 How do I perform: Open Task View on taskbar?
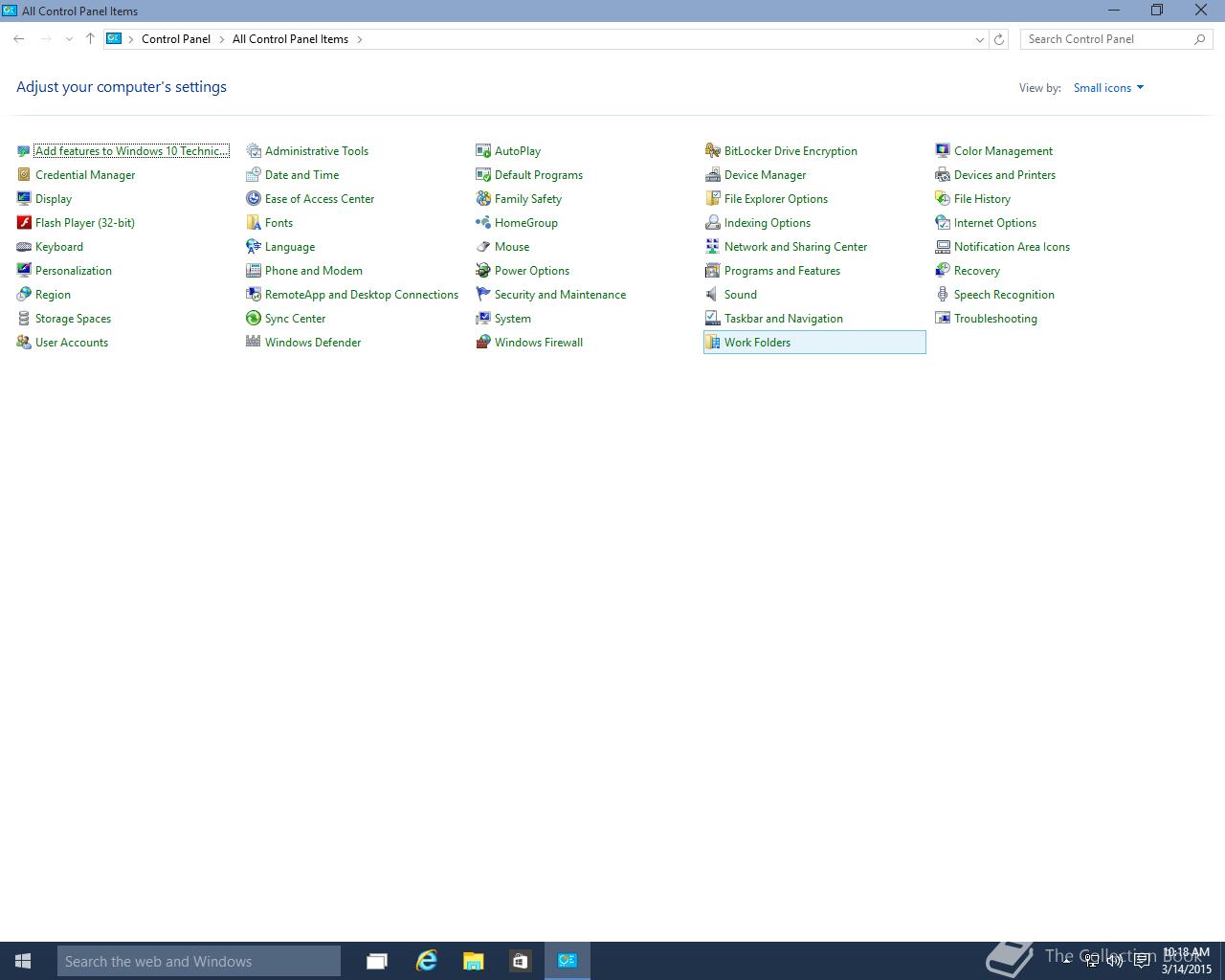377,961
